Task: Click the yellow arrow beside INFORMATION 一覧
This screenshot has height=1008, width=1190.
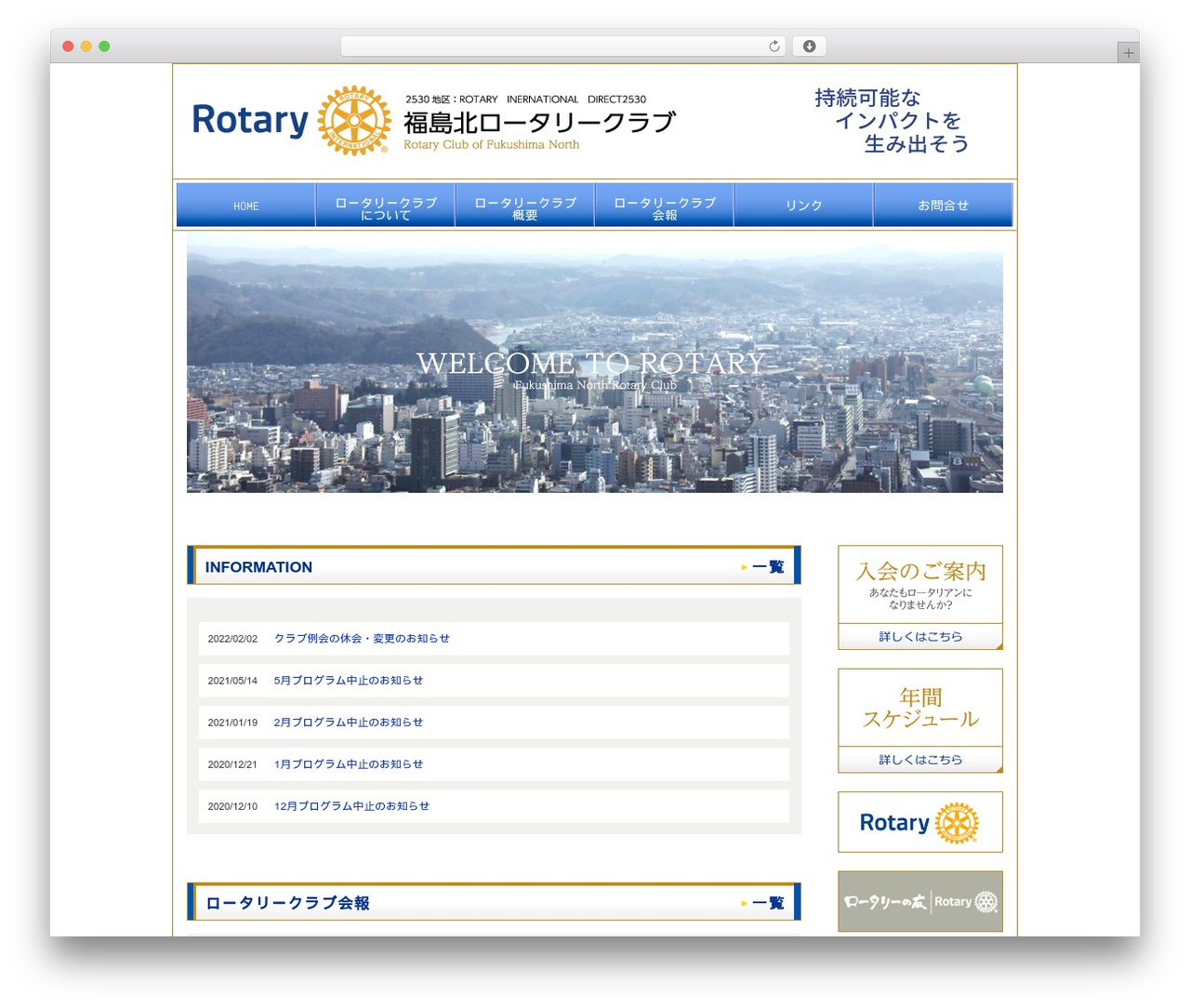Action: 745,567
